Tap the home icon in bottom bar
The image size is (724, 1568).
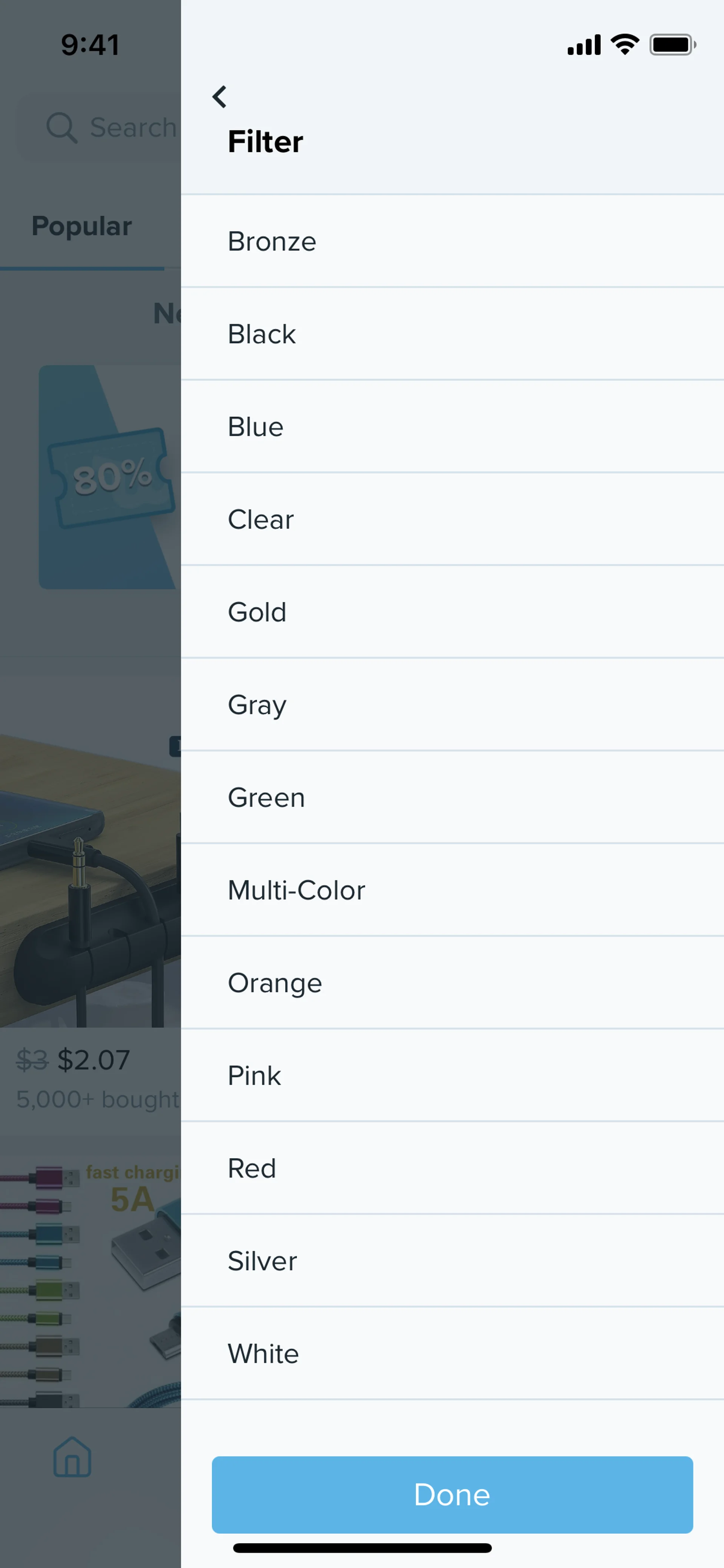click(x=72, y=1457)
